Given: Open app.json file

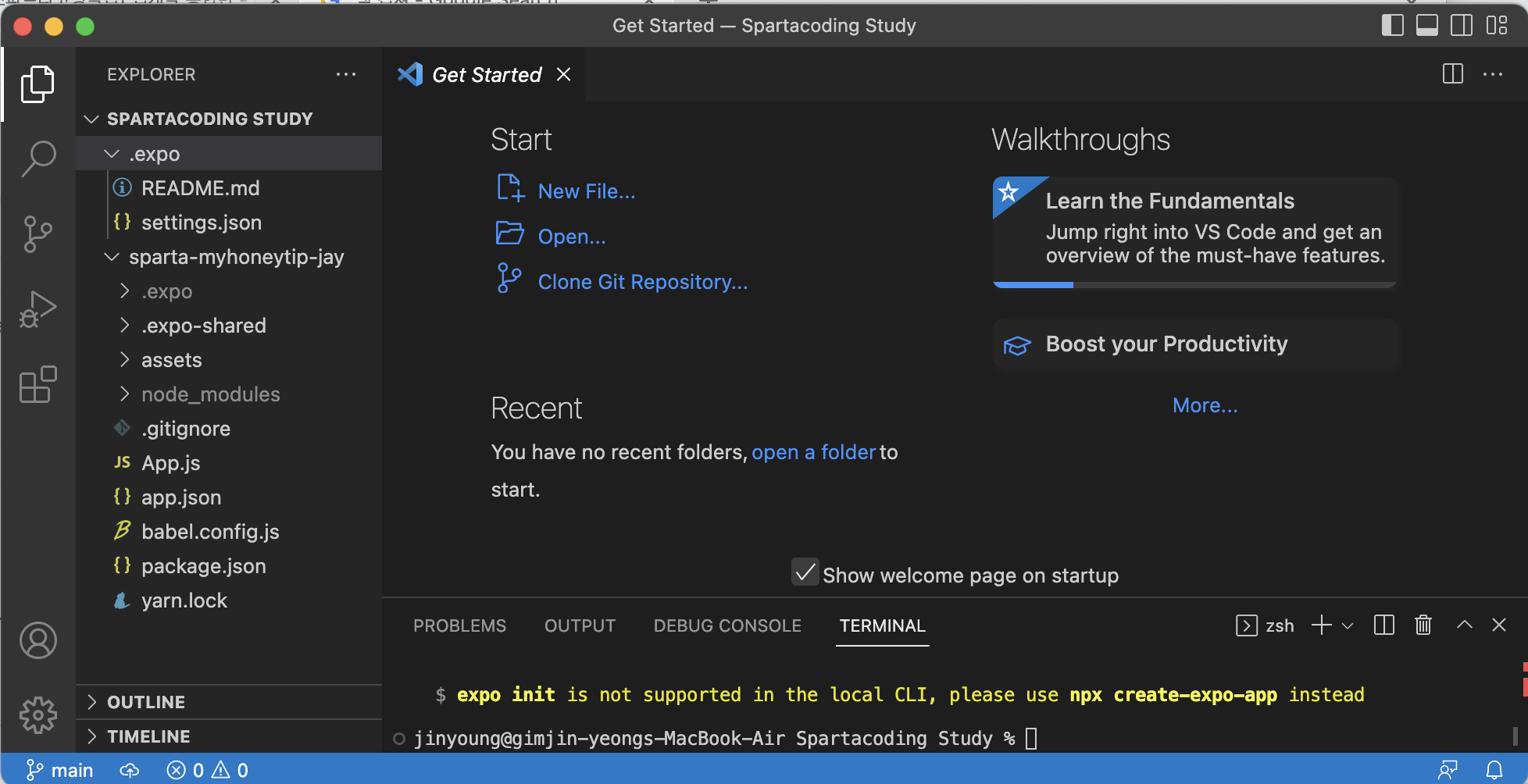Looking at the screenshot, I should point(229,497).
